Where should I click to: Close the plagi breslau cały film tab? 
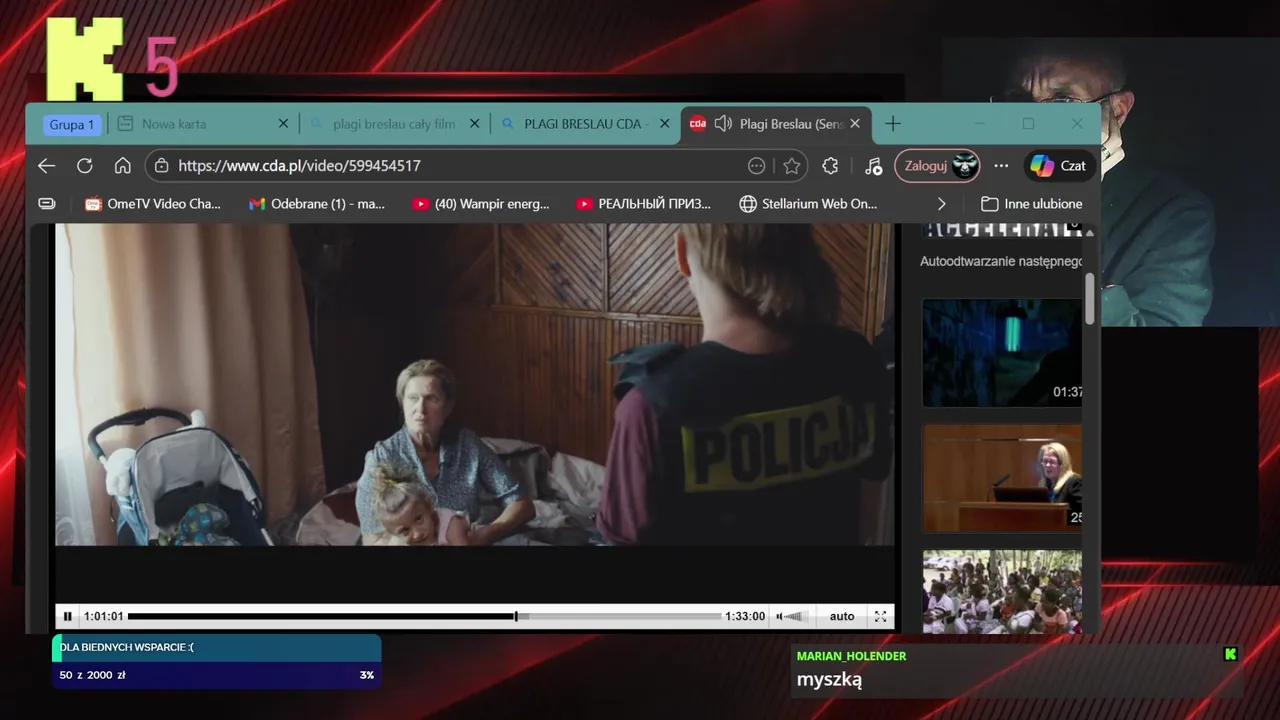475,124
